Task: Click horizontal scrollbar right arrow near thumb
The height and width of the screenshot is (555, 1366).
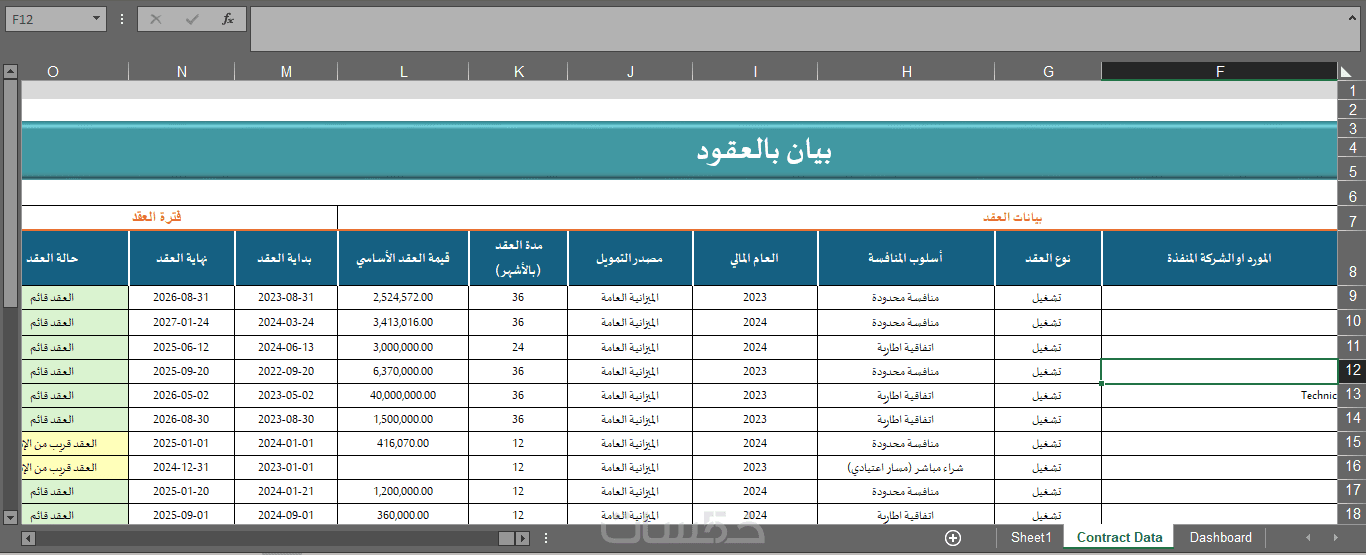Action: [x=522, y=538]
